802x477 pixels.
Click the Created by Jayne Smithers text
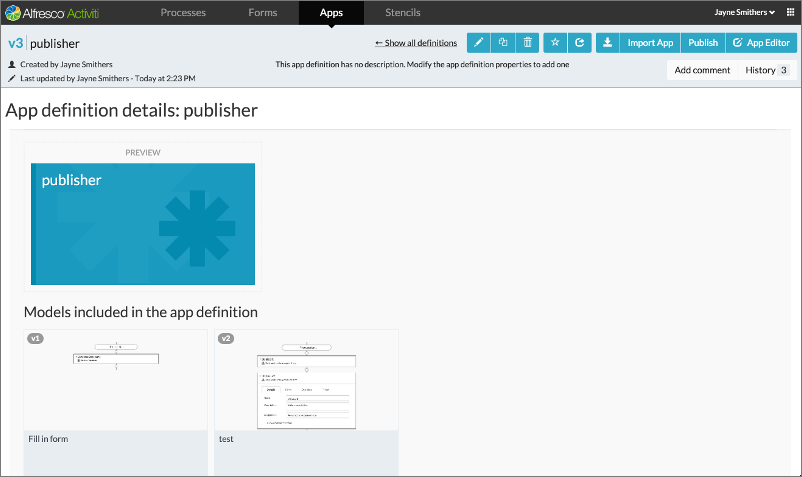(66, 64)
